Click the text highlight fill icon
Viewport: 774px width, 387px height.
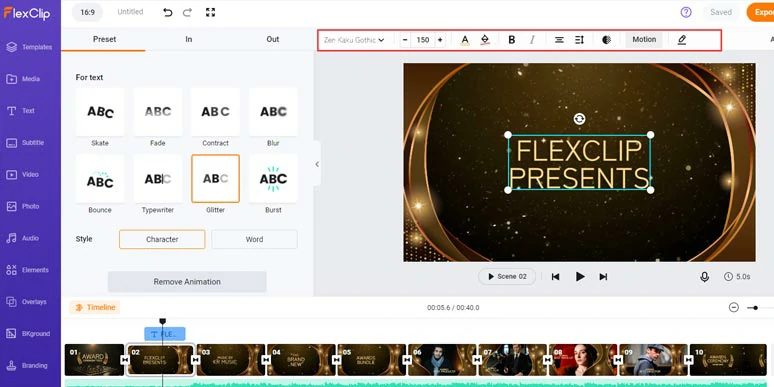pos(485,40)
